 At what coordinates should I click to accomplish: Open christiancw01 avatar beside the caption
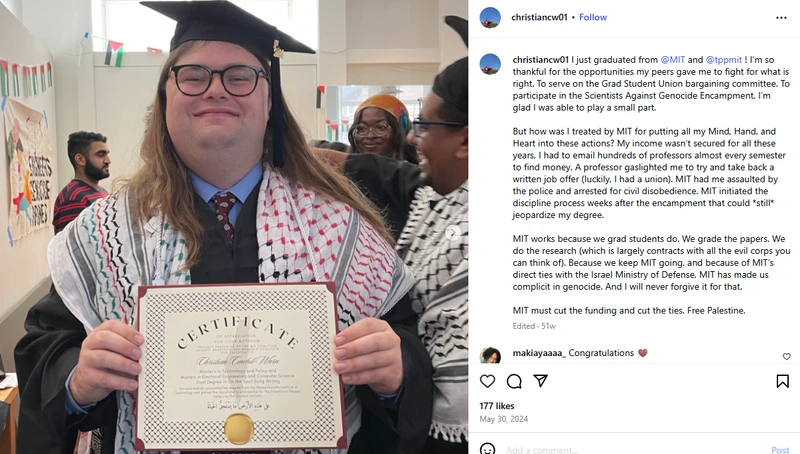(490, 64)
